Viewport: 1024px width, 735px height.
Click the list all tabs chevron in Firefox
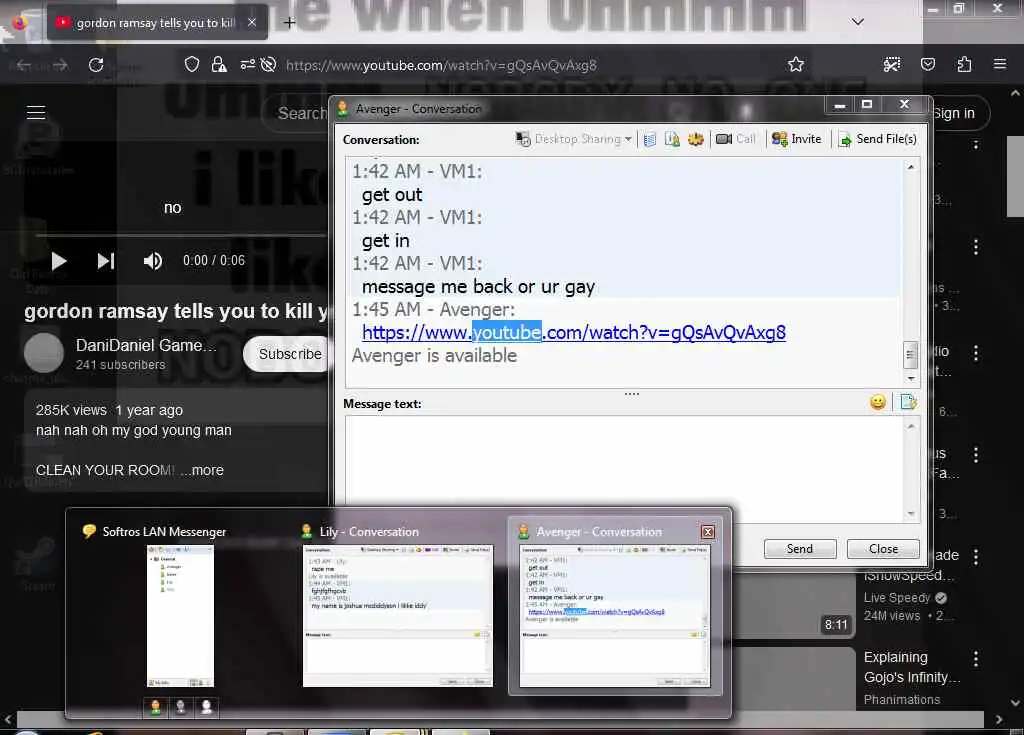857,22
